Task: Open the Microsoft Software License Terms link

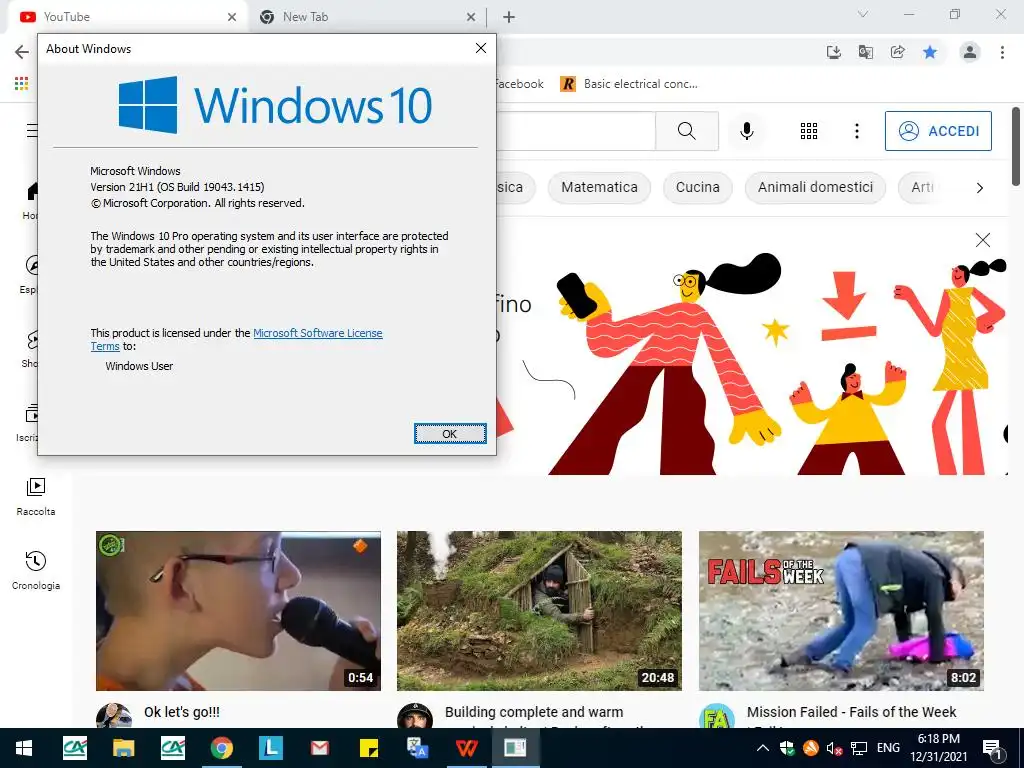Action: [x=317, y=333]
